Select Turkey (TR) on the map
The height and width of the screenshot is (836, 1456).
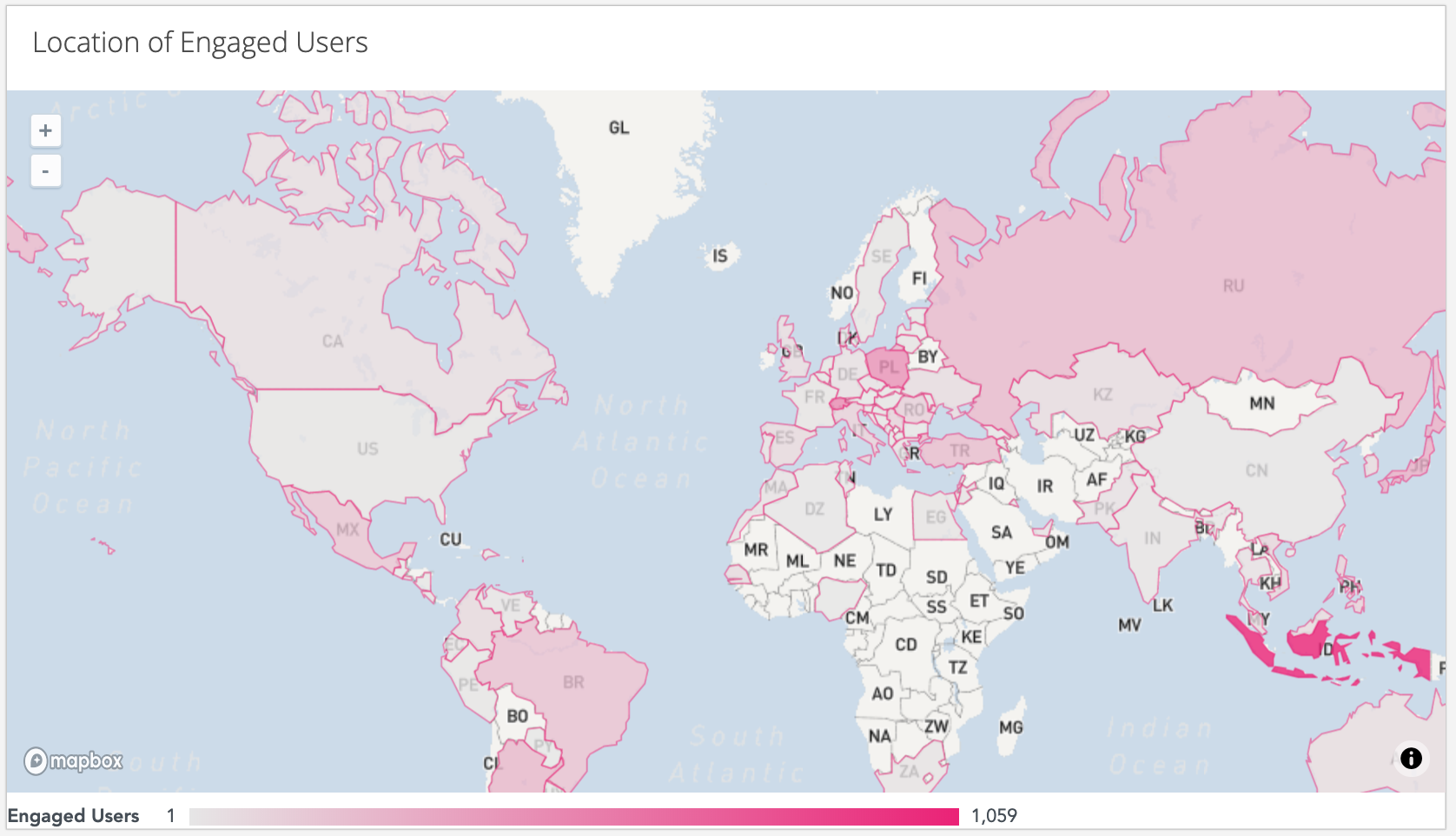coord(959,450)
